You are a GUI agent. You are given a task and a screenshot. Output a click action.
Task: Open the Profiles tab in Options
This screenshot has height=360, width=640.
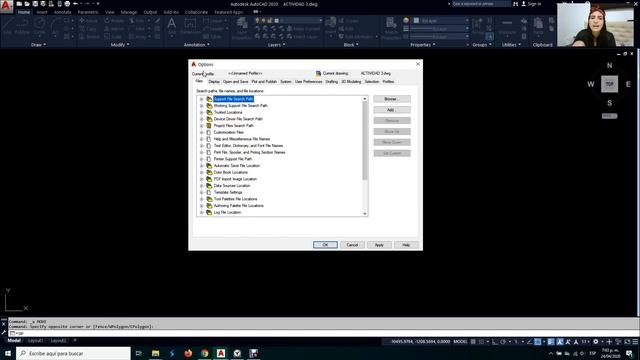(388, 82)
